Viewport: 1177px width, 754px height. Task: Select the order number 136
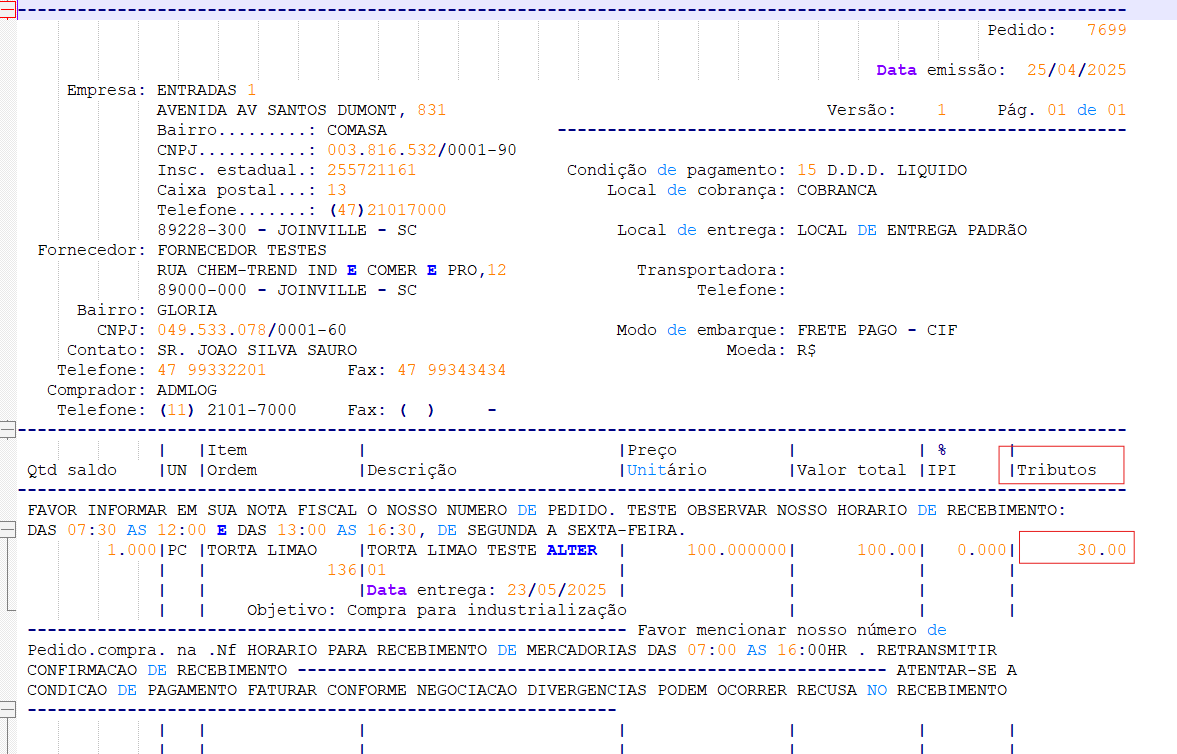click(x=342, y=571)
